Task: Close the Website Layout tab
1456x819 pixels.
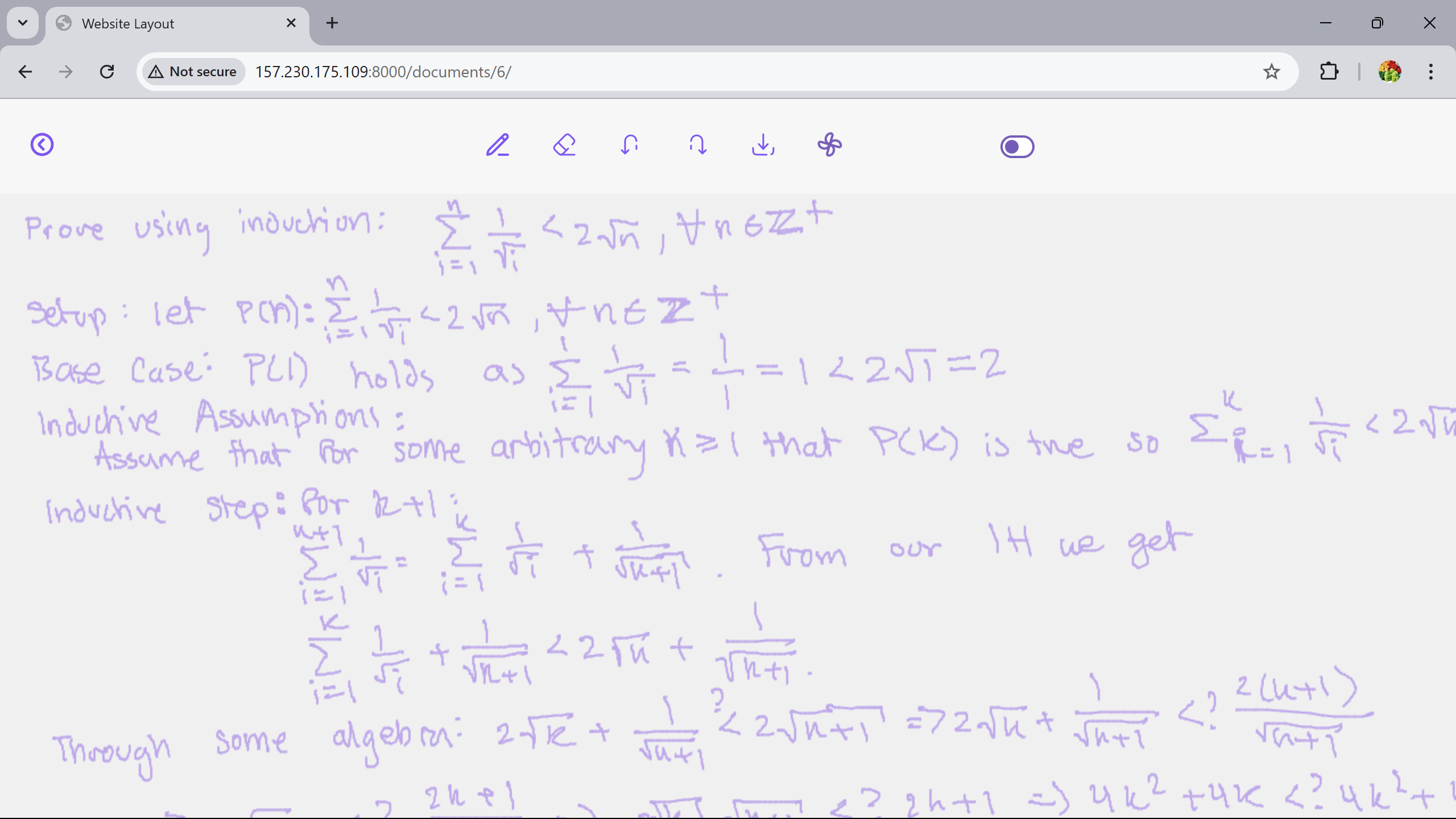Action: pos(291,23)
